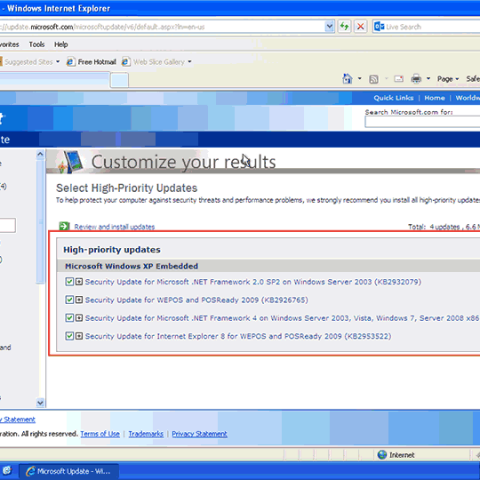The width and height of the screenshot is (480, 480).
Task: Click the Search Microsoft.com input field
Action: pyautogui.click(x=423, y=122)
